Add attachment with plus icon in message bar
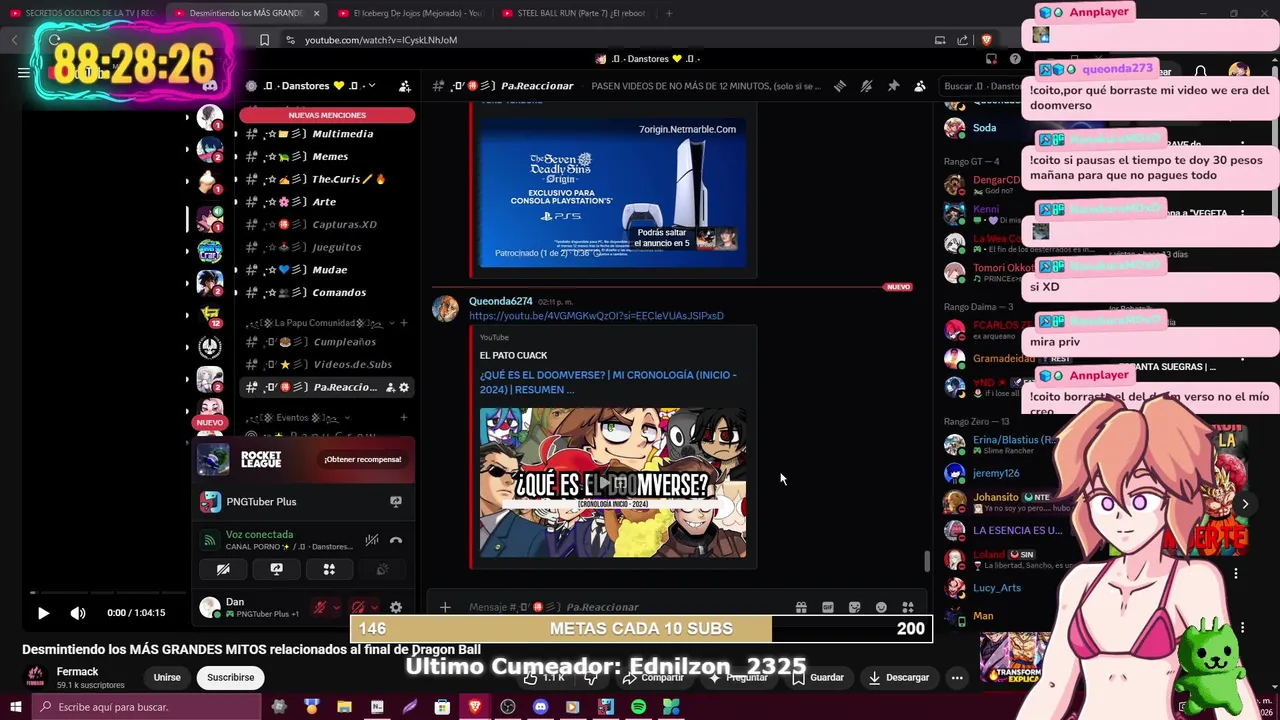1280x720 pixels. (445, 607)
